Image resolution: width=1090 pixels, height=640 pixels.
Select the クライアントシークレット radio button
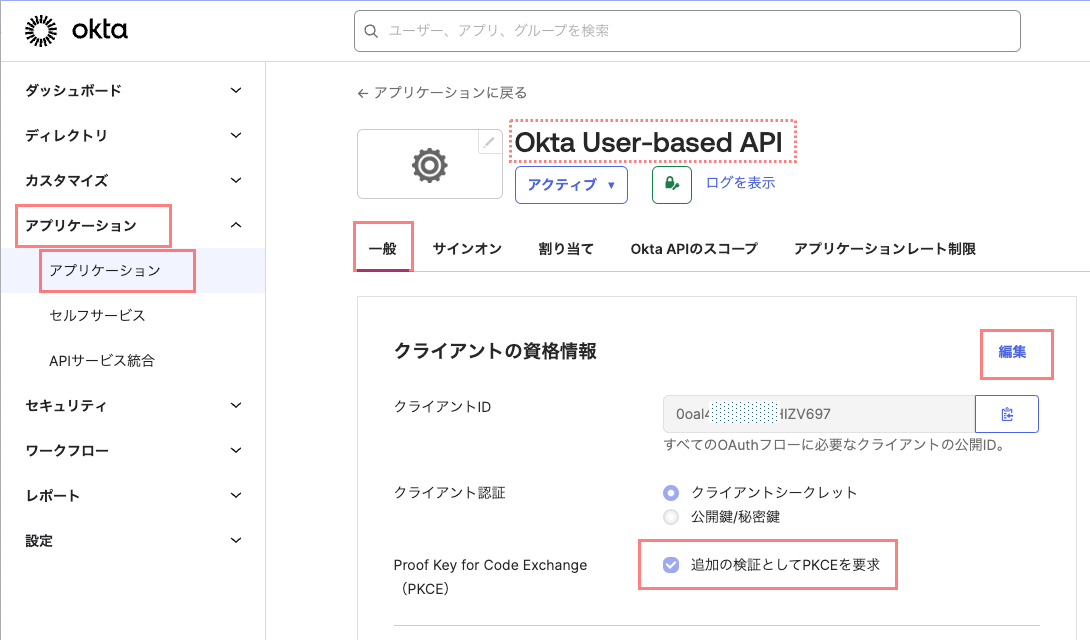click(671, 492)
